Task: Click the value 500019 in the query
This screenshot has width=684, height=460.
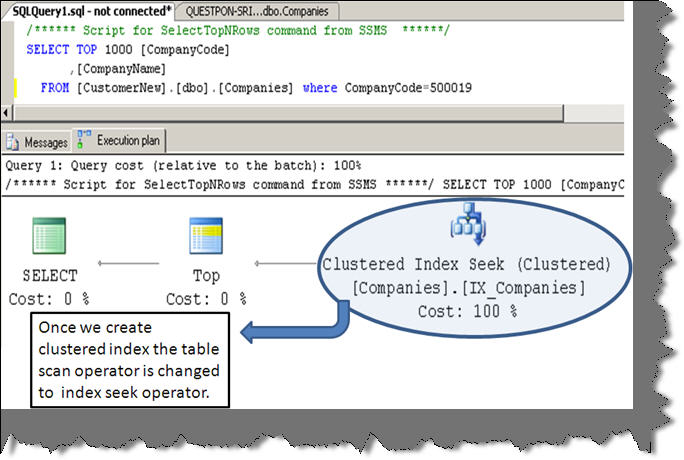Action: coord(451,88)
